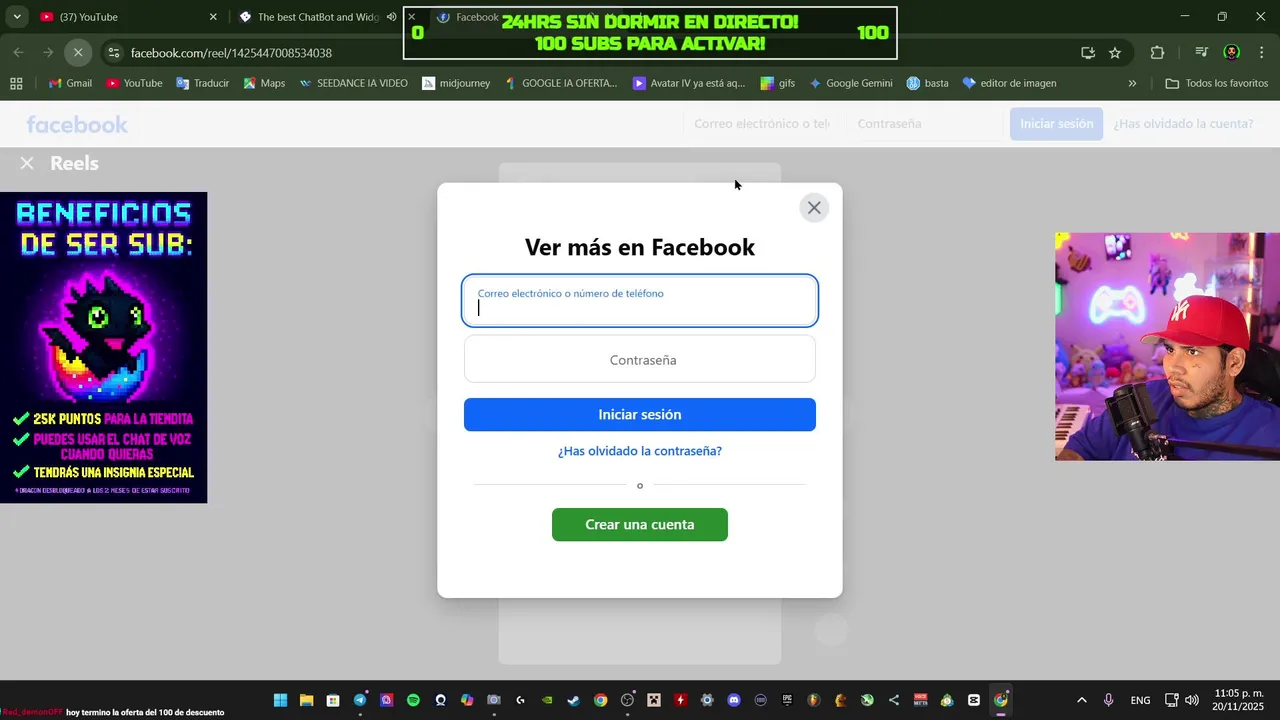
Task: Open Steam from the taskbar
Action: point(574,700)
